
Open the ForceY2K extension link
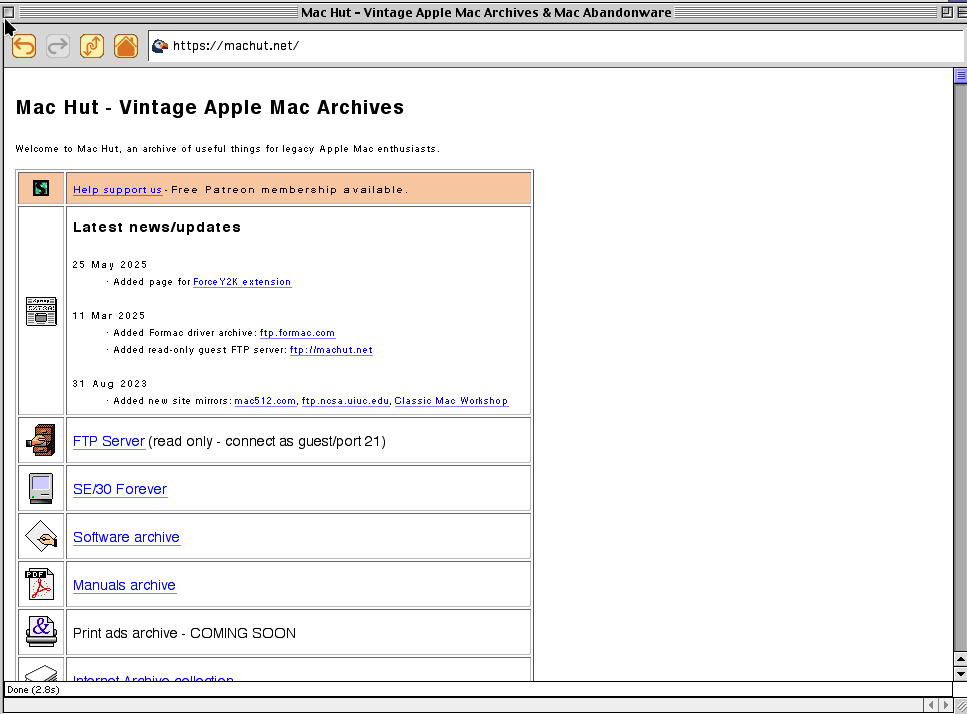point(242,282)
